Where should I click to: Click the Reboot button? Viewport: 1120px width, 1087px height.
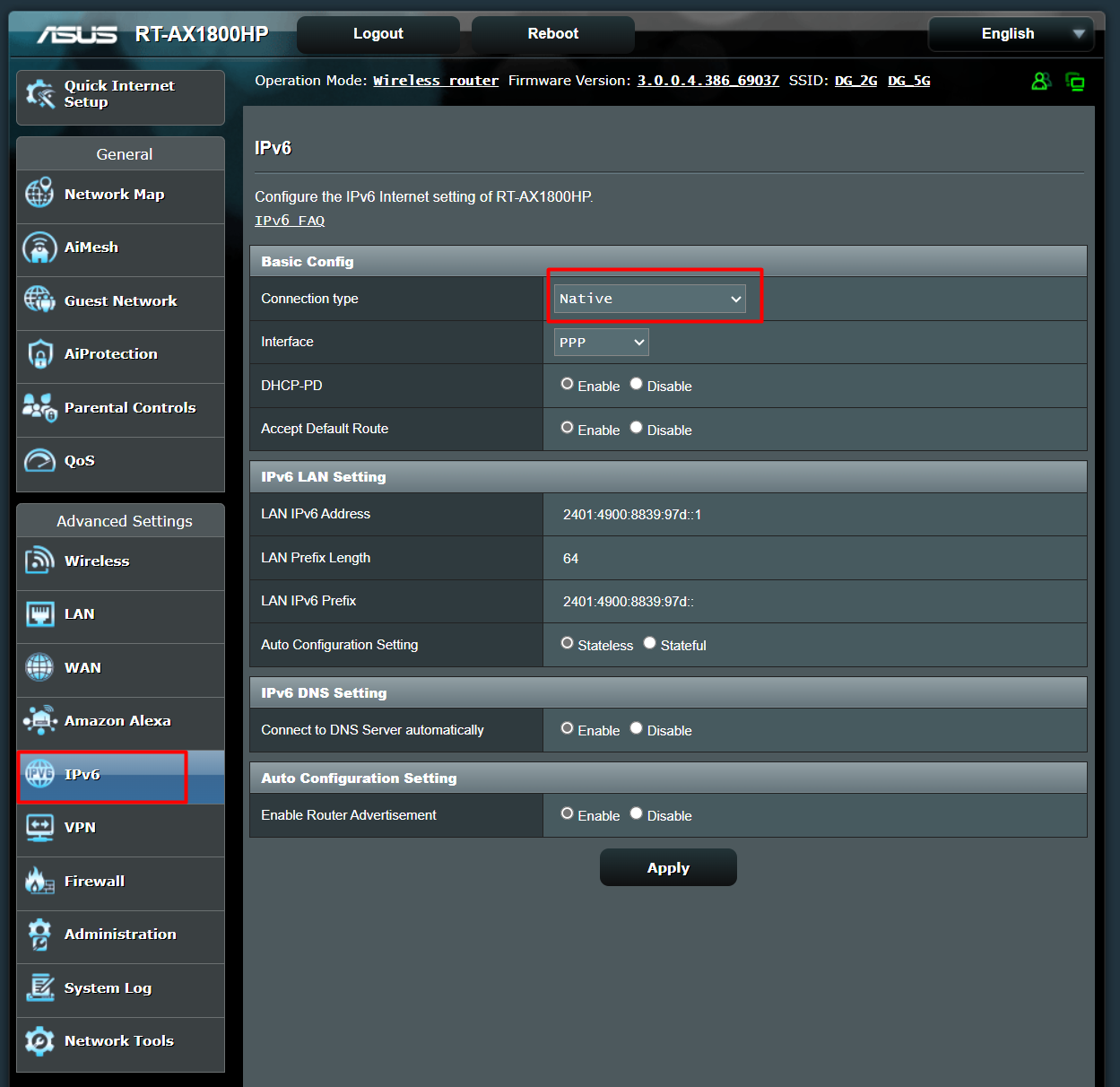(552, 34)
